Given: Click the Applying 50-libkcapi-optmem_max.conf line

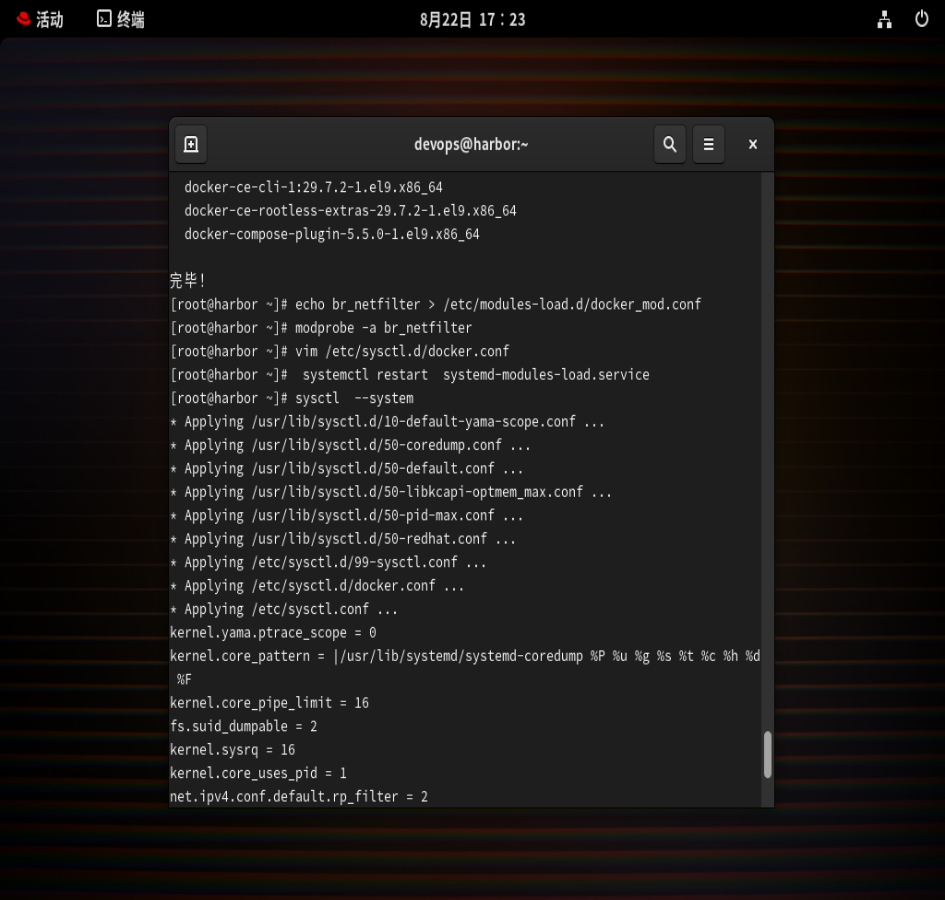Looking at the screenshot, I should (391, 492).
